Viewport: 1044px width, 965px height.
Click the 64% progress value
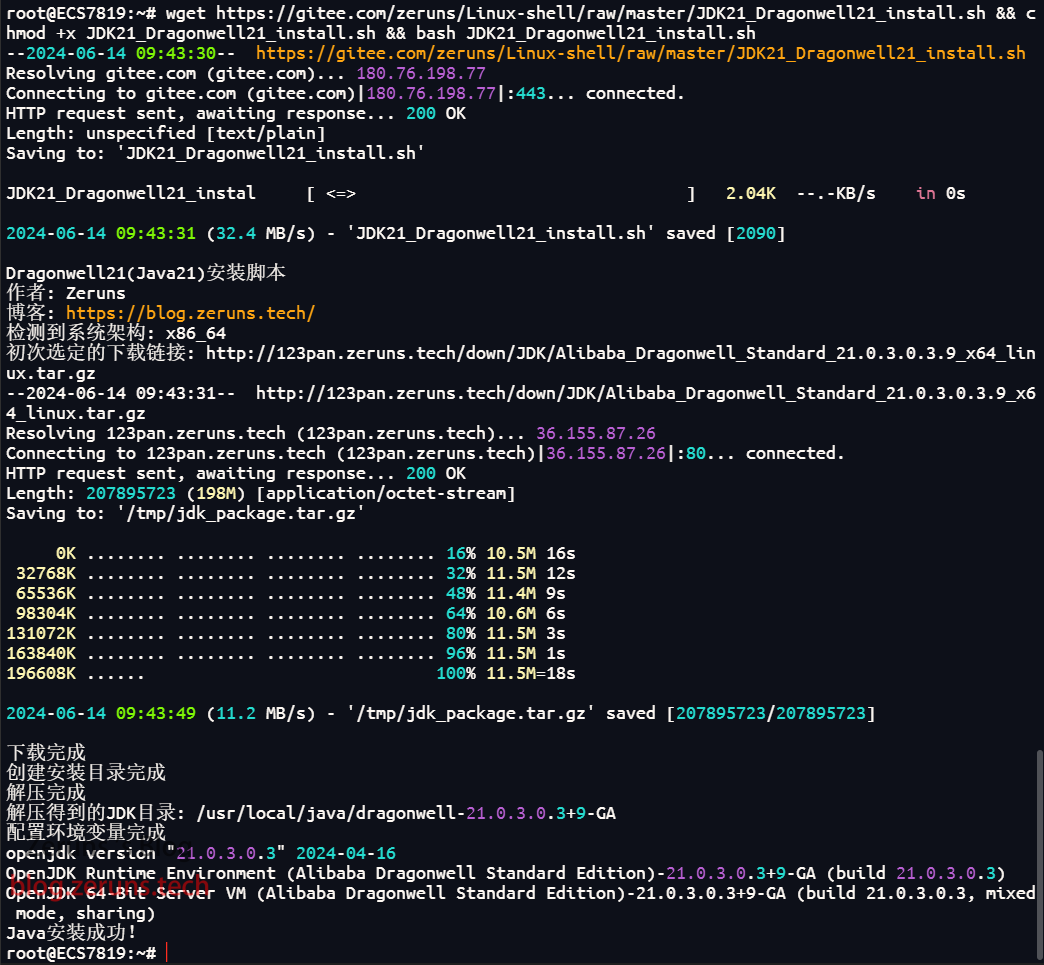point(461,613)
